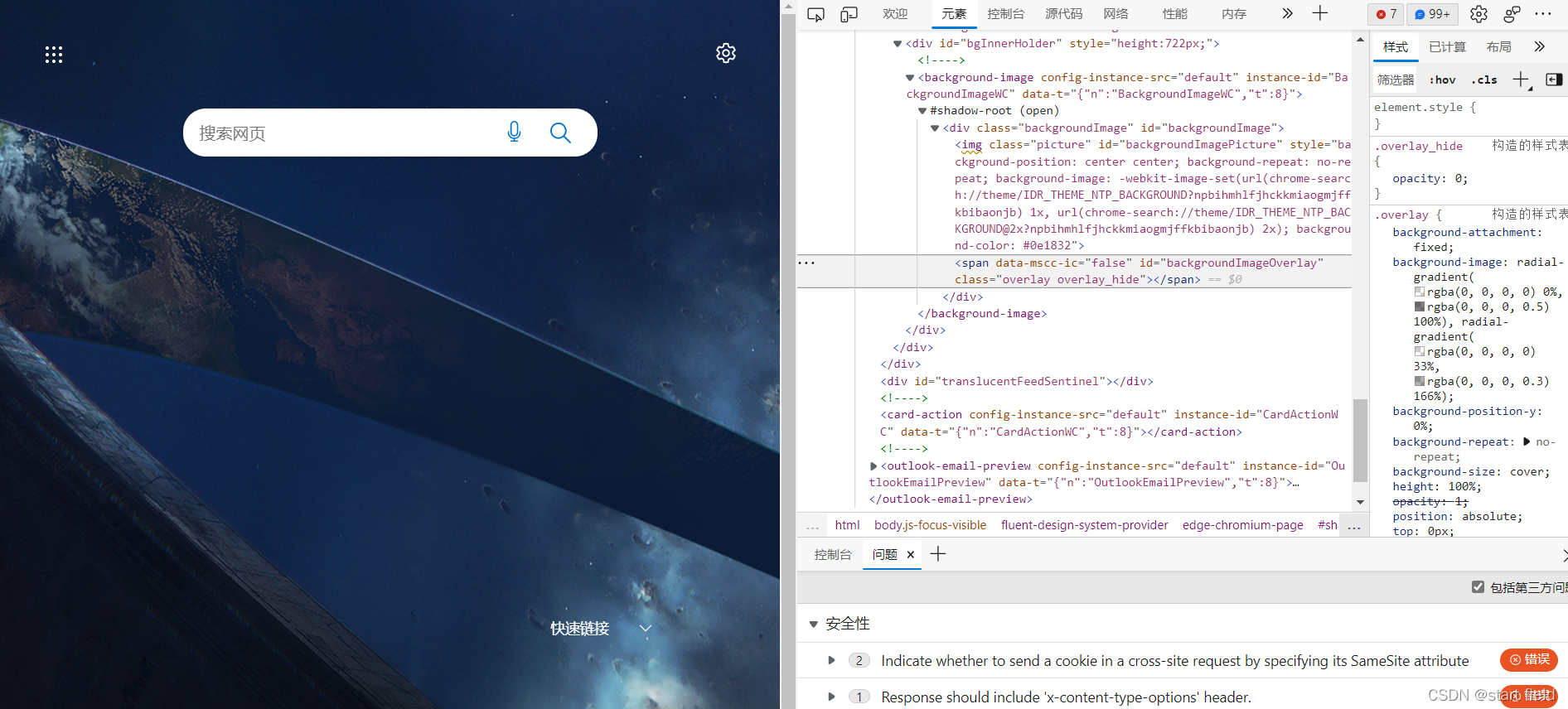The width and height of the screenshot is (1568, 709).
Task: Open the apps grid launcher icon
Action: (54, 55)
